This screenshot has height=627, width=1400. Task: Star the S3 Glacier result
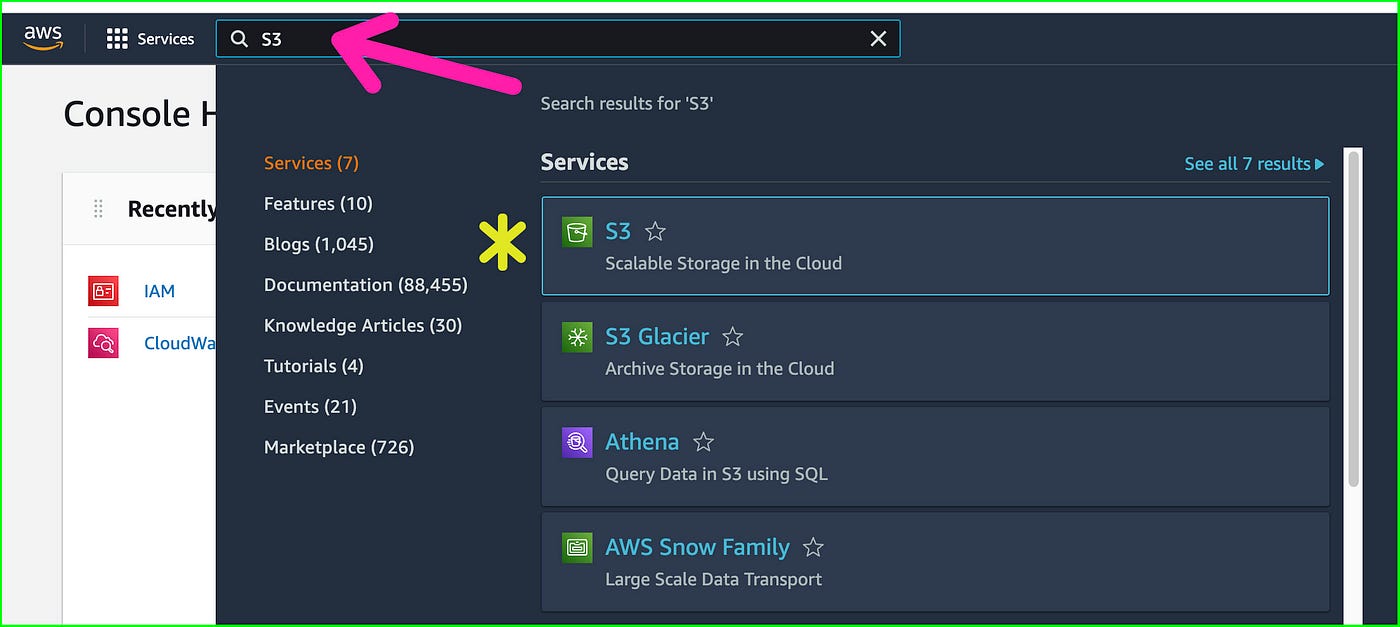point(732,337)
